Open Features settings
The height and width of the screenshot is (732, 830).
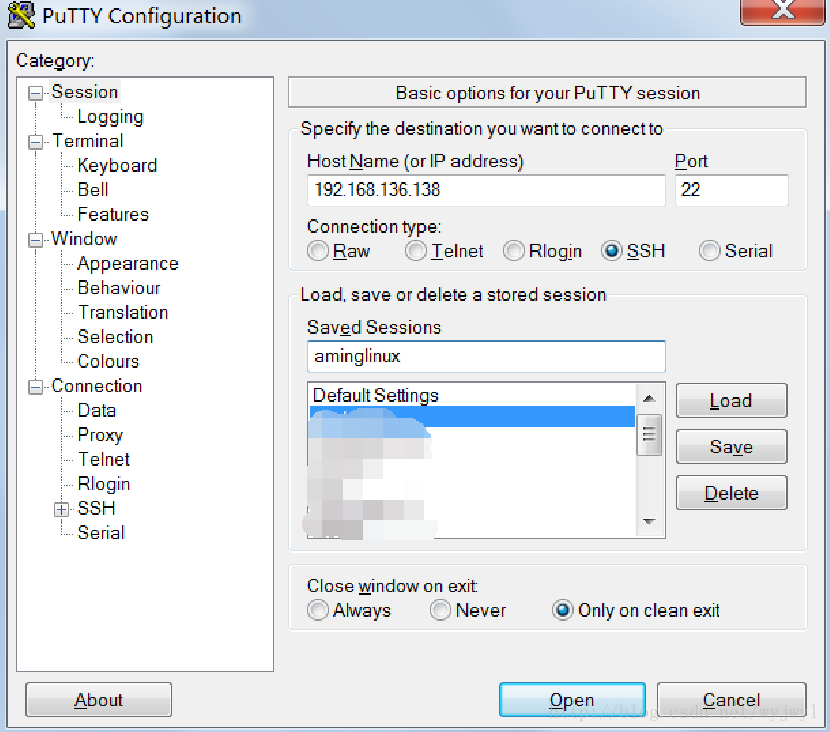click(113, 214)
